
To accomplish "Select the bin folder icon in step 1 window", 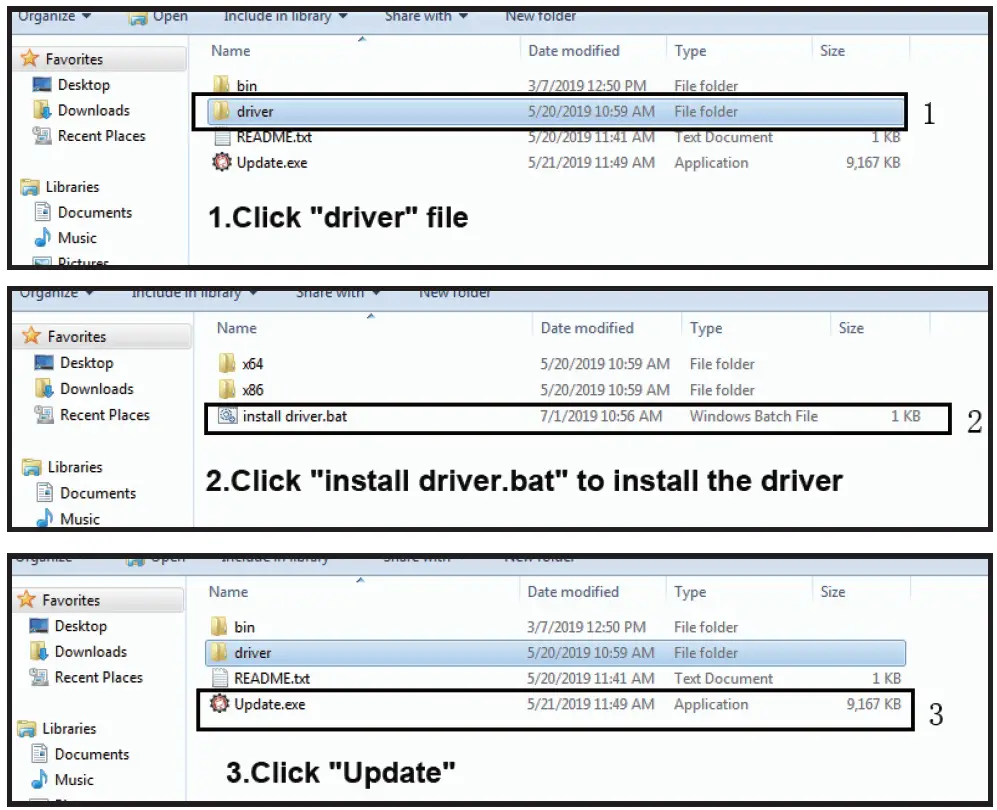I will [x=221, y=85].
